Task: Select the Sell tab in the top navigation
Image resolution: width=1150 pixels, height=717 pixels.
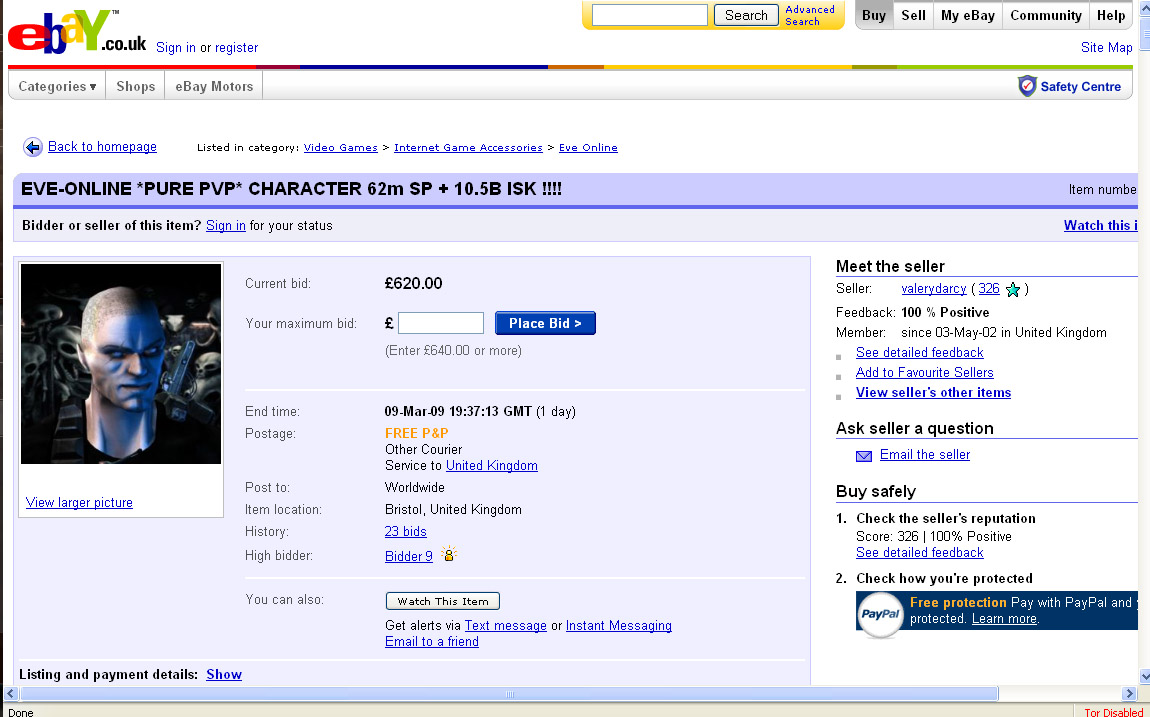Action: (x=913, y=15)
